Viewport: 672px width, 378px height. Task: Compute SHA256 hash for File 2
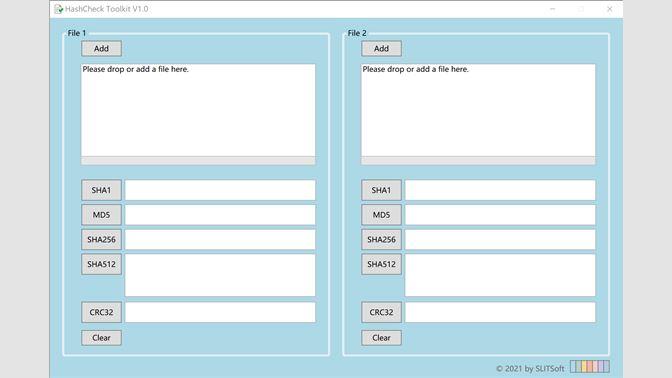pyautogui.click(x=381, y=240)
